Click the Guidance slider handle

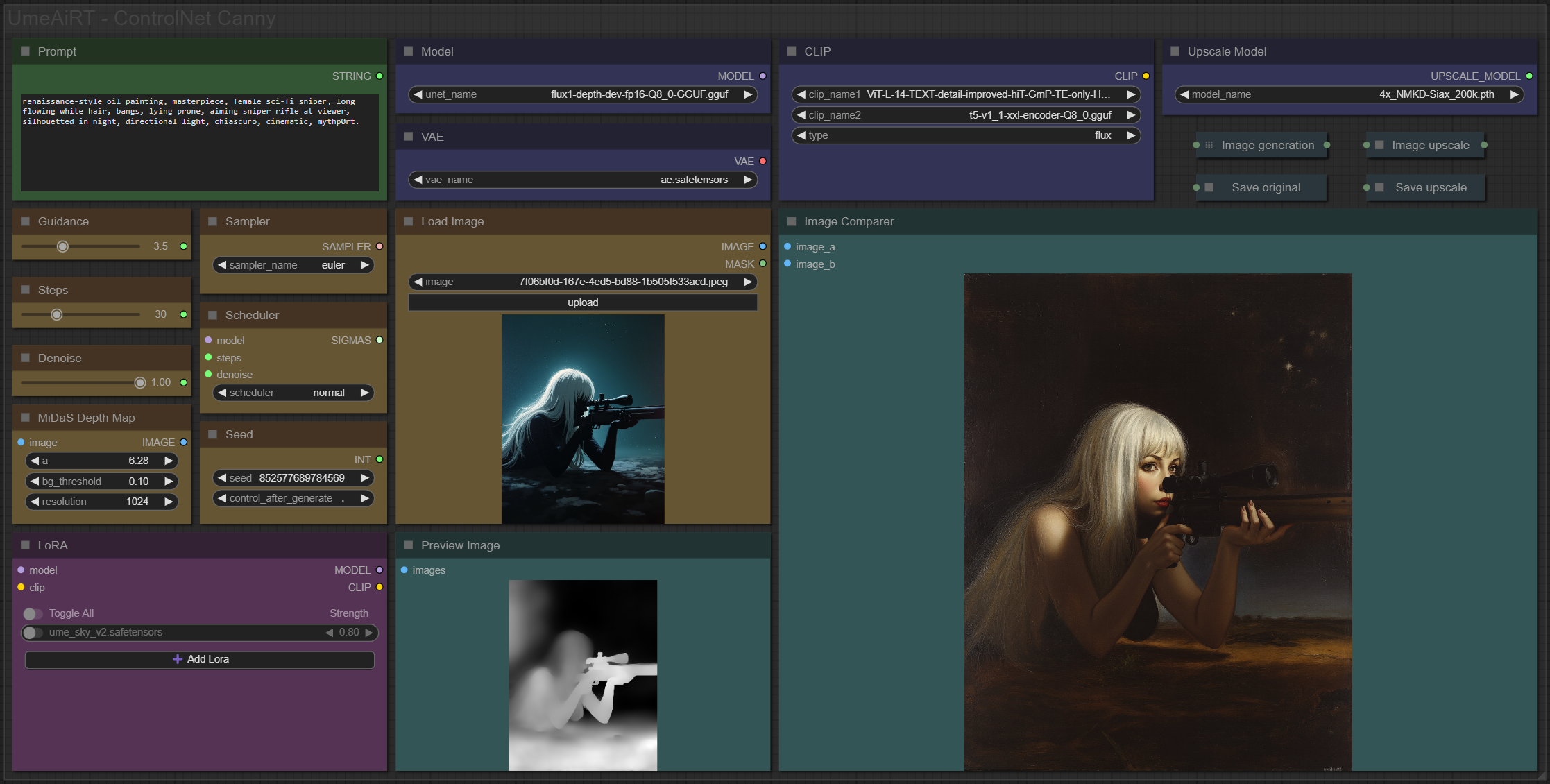point(62,246)
